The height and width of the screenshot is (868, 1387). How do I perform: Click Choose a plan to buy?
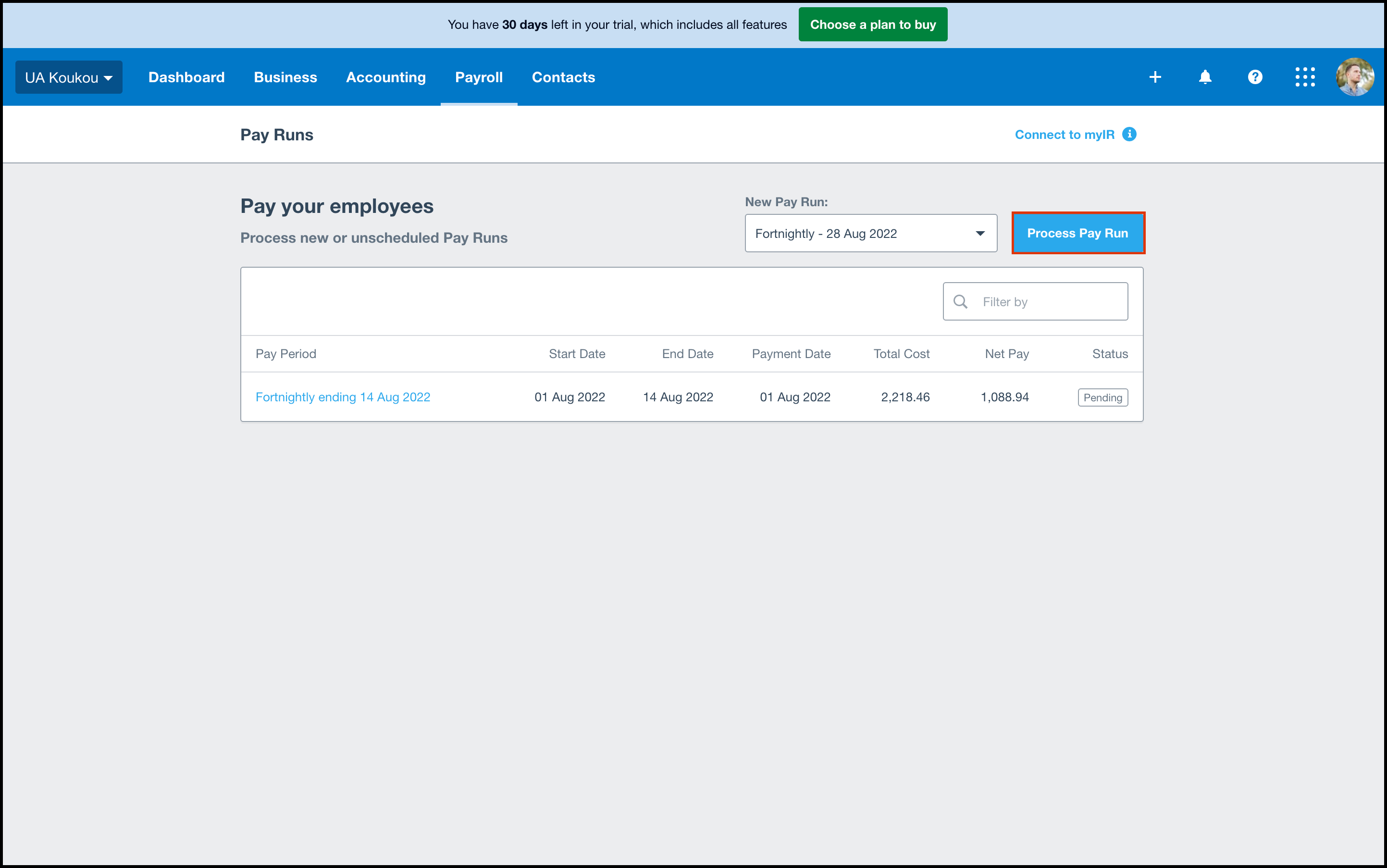[x=873, y=25]
